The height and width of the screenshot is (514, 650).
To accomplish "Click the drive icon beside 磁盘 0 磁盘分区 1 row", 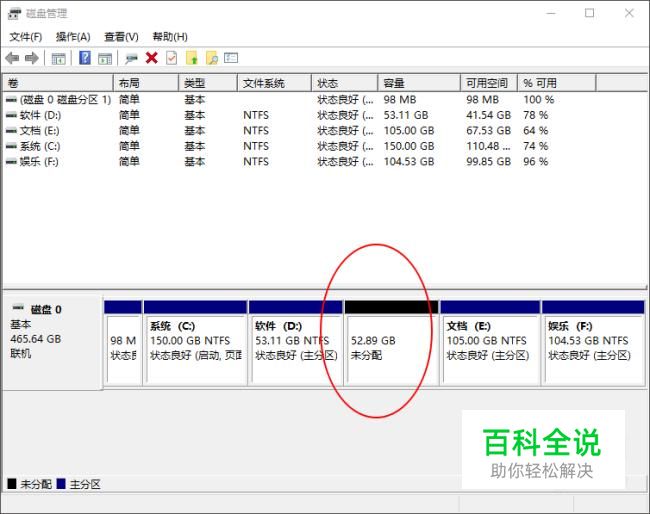I will (x=11, y=100).
